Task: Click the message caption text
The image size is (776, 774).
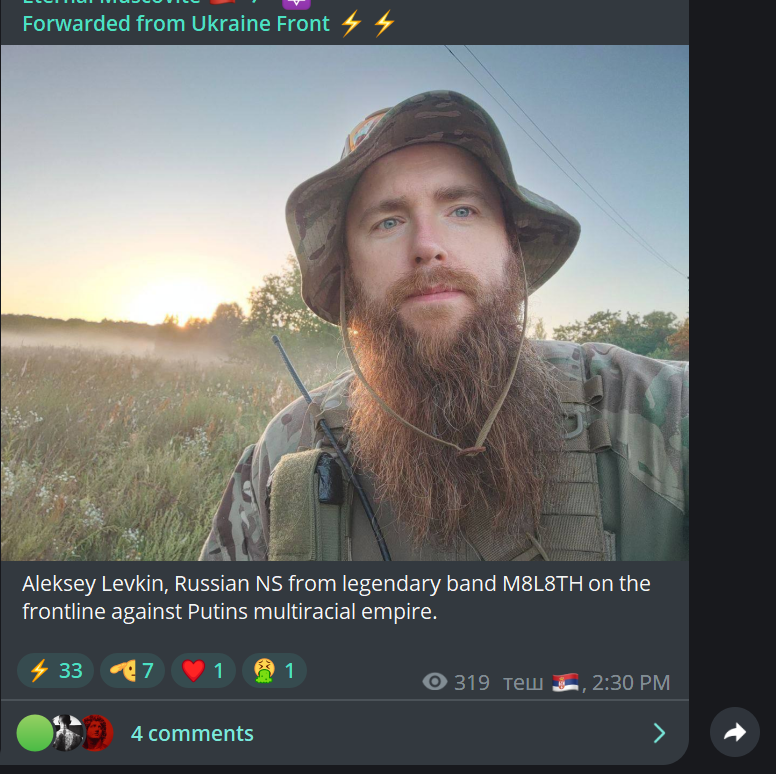Action: (x=336, y=597)
